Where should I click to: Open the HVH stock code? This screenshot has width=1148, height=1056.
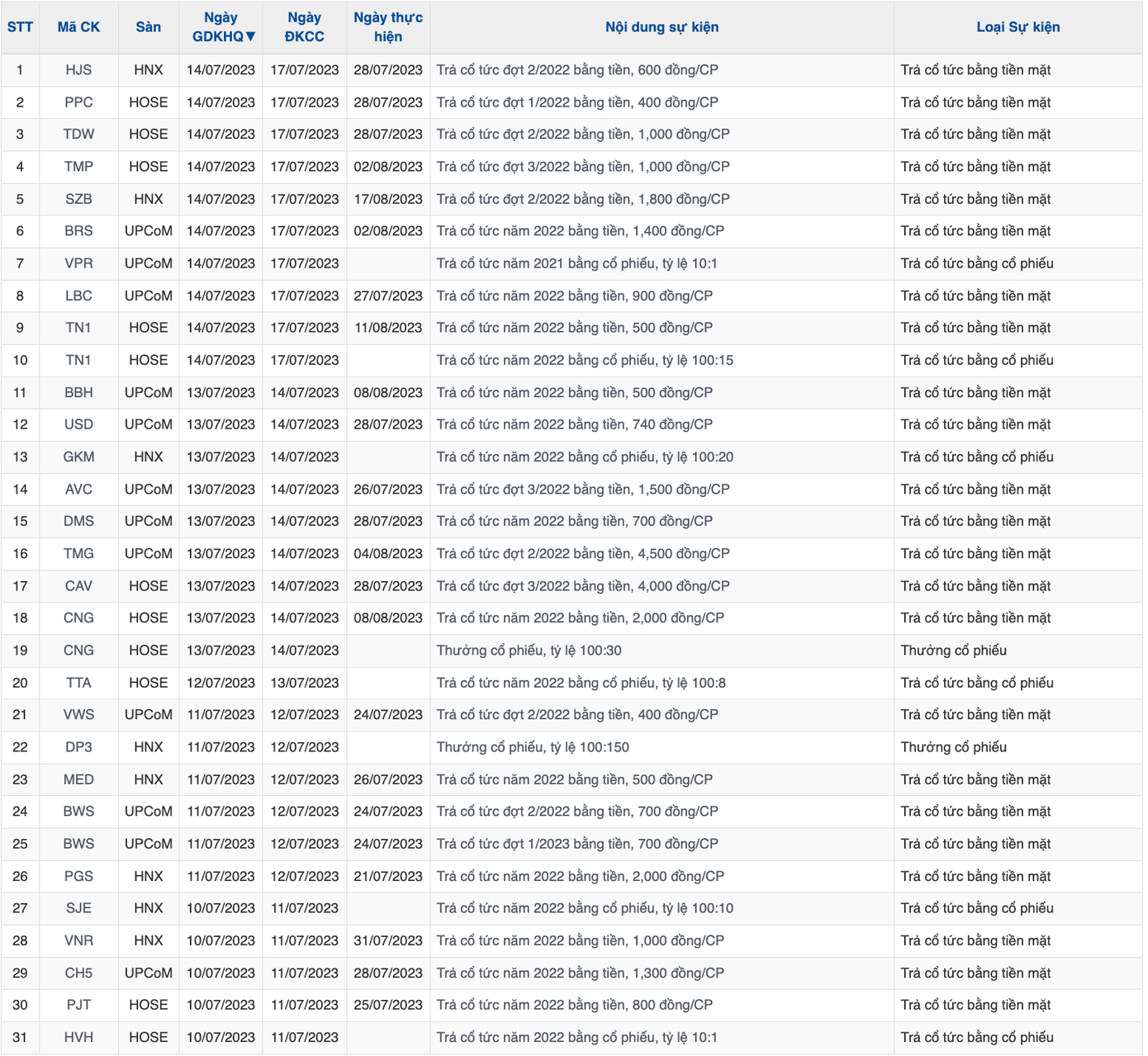point(78,1037)
